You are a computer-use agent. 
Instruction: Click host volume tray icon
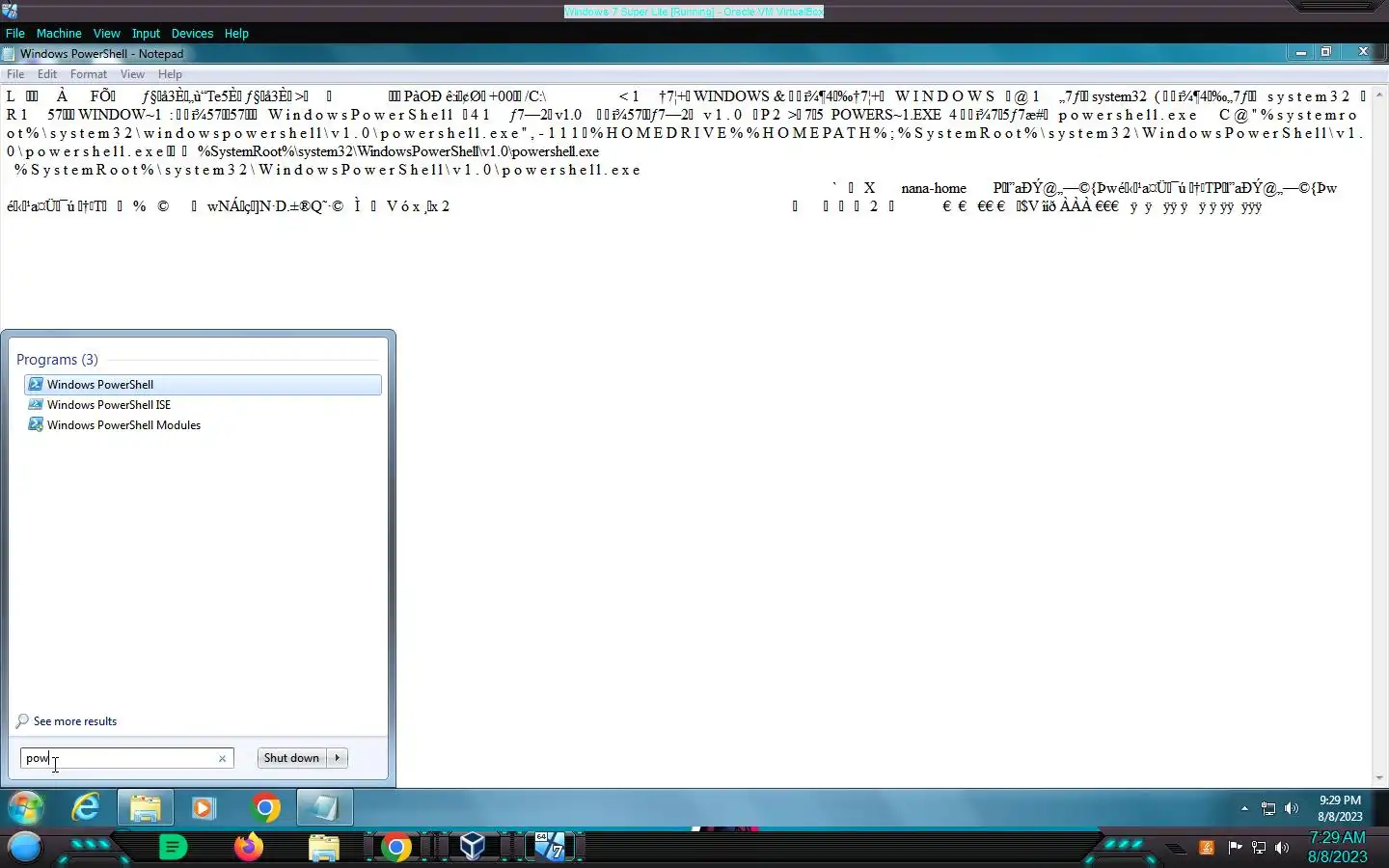point(1282,848)
